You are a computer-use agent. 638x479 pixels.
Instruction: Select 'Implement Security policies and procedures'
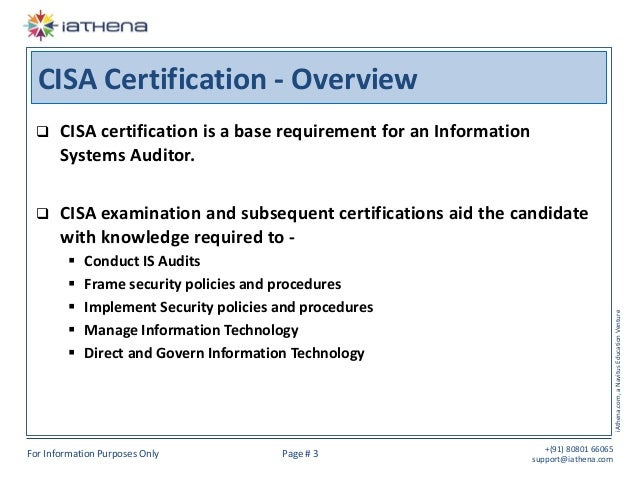point(228,307)
